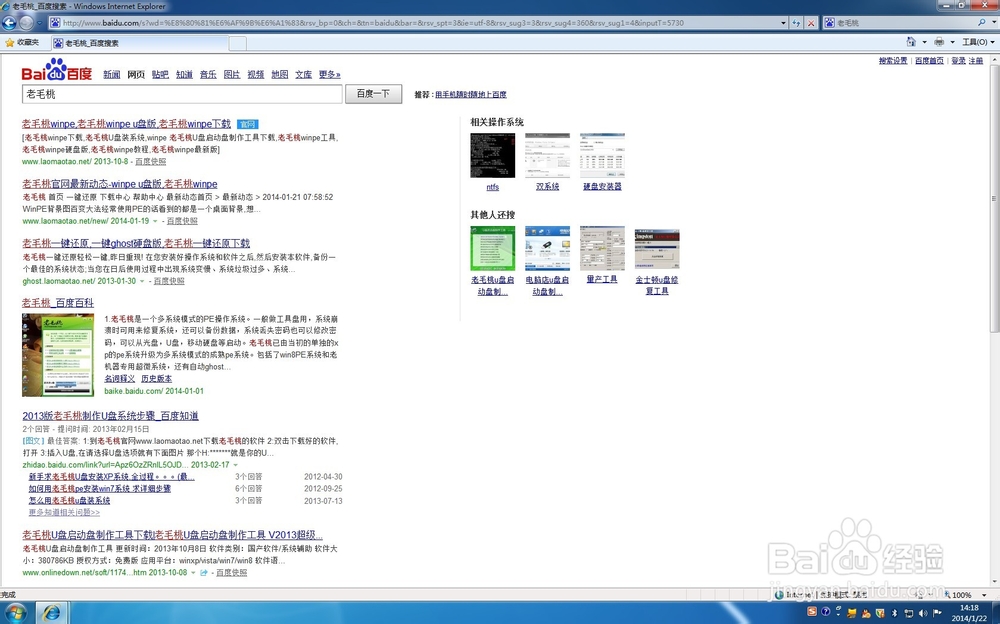
Task: Click the page's vertical scrollbar up arrow
Action: click(x=994, y=59)
